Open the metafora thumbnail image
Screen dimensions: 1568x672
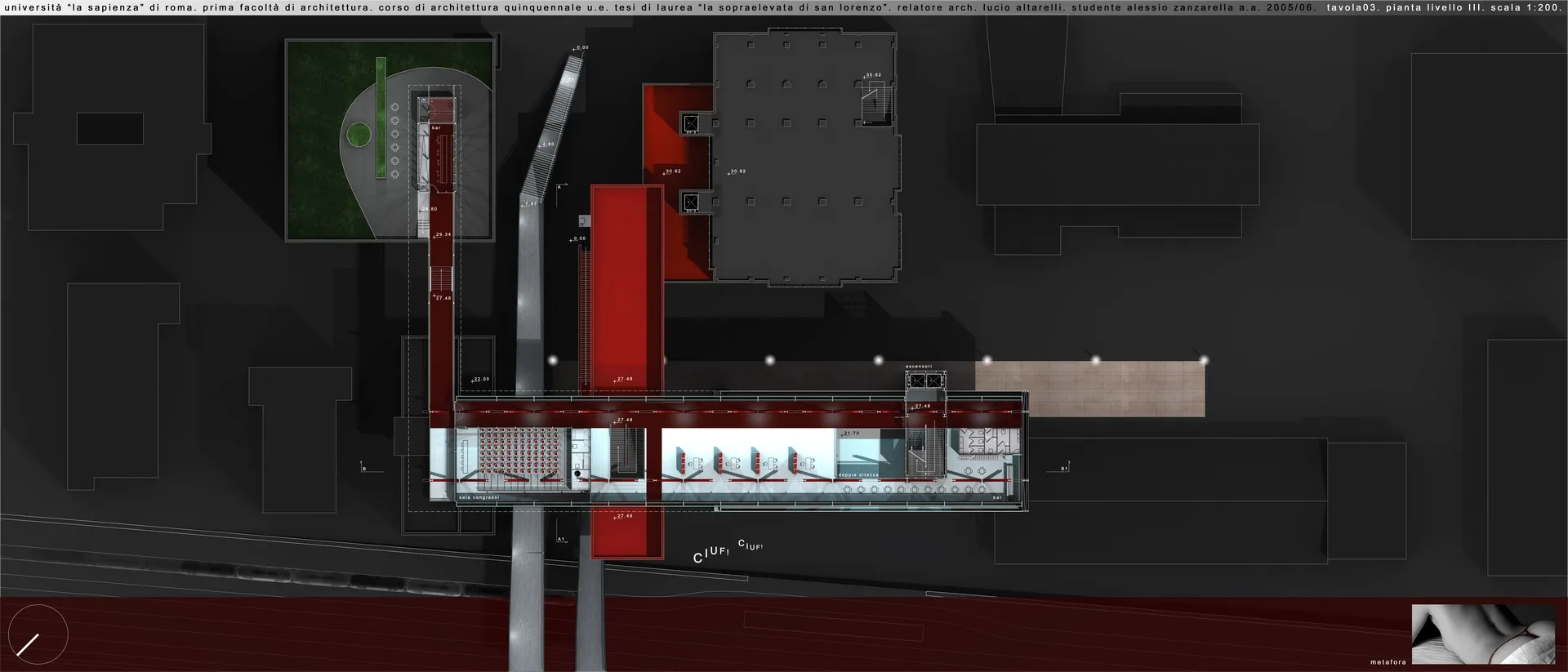click(x=1483, y=634)
